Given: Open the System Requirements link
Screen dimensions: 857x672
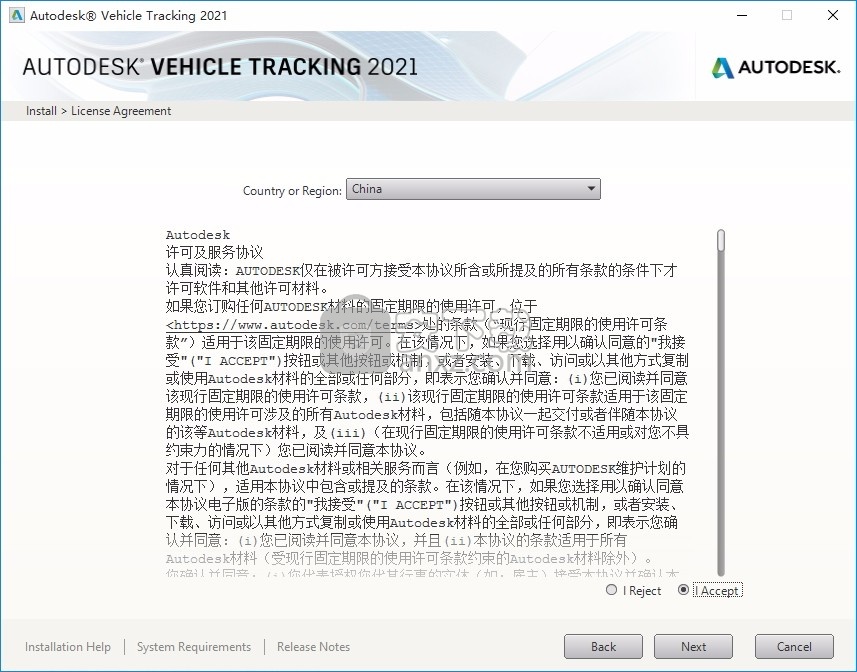Looking at the screenshot, I should click(194, 647).
